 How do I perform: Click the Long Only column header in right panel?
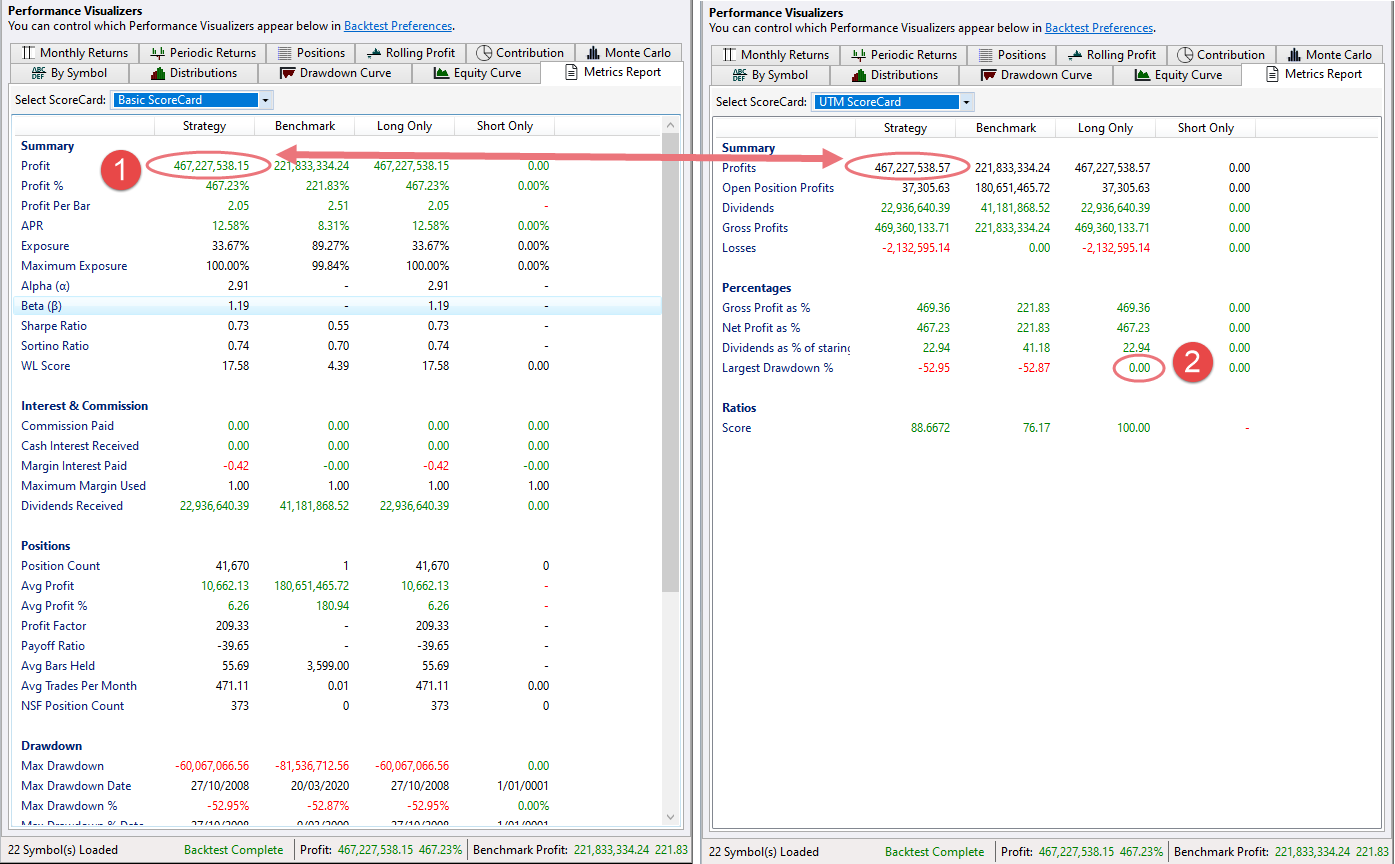pyautogui.click(x=1105, y=128)
